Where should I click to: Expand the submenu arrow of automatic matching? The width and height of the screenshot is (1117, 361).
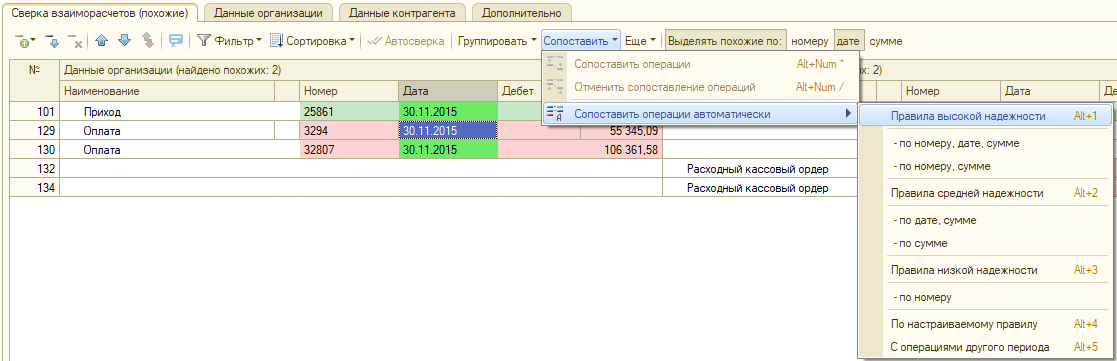[x=848, y=114]
